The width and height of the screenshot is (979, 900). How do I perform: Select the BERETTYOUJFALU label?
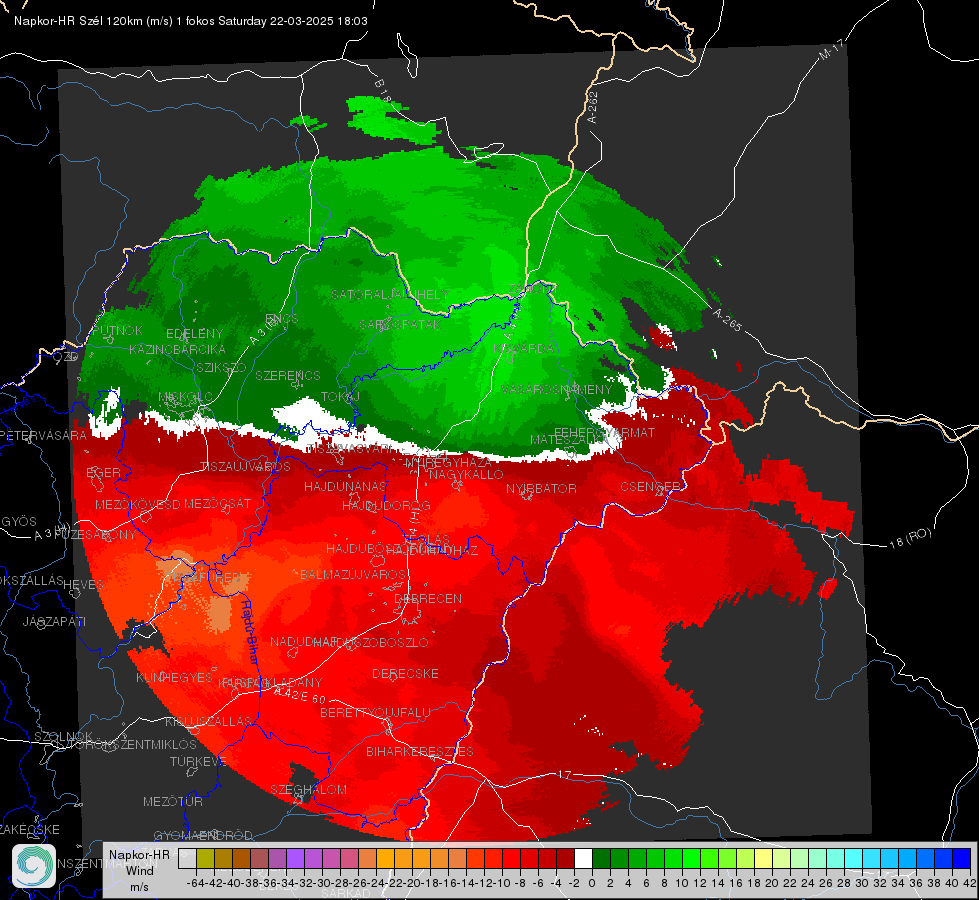tap(375, 712)
